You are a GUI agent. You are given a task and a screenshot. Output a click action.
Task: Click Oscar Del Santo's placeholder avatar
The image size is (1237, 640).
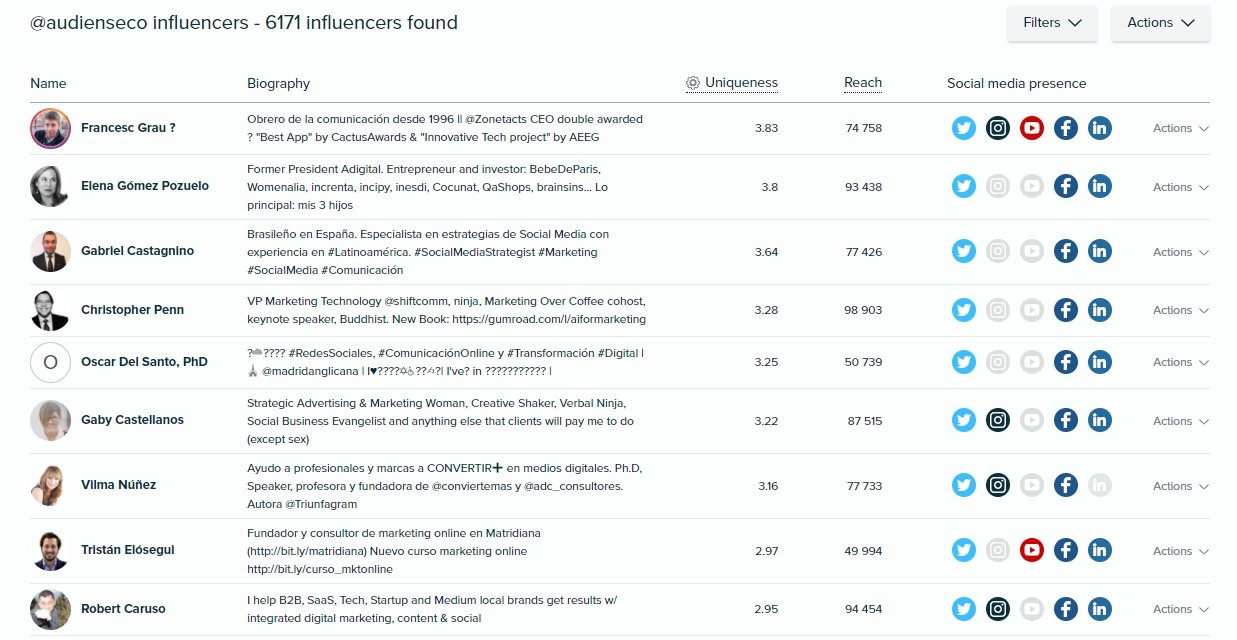pos(50,362)
